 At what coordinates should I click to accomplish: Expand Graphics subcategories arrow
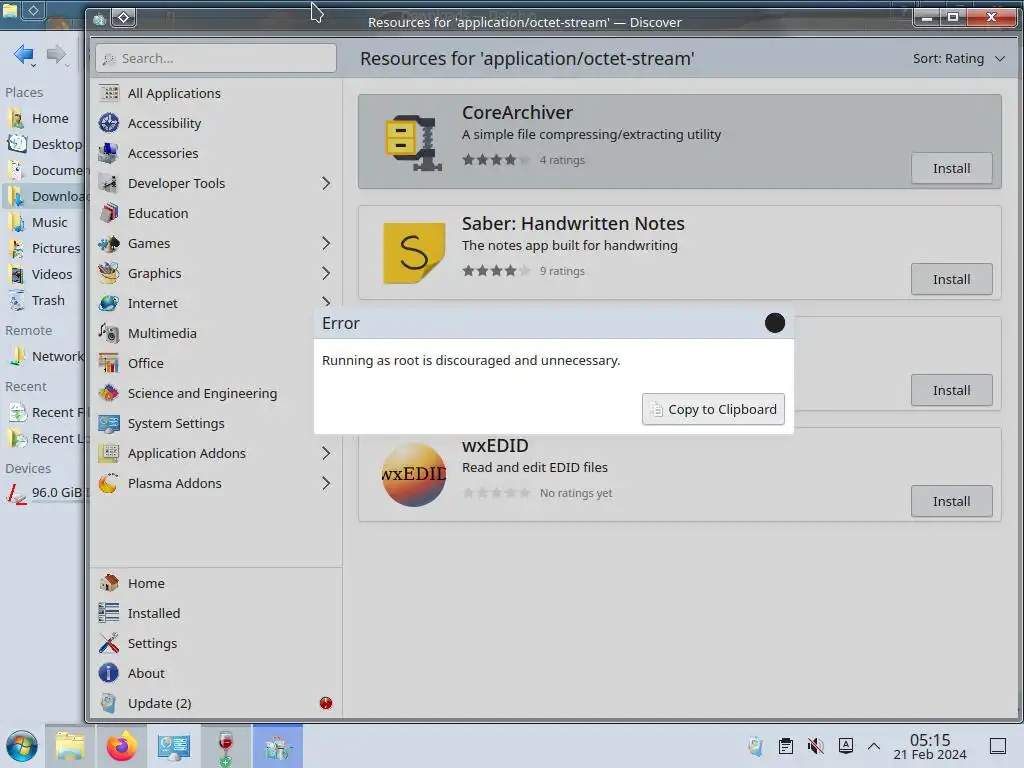point(326,274)
